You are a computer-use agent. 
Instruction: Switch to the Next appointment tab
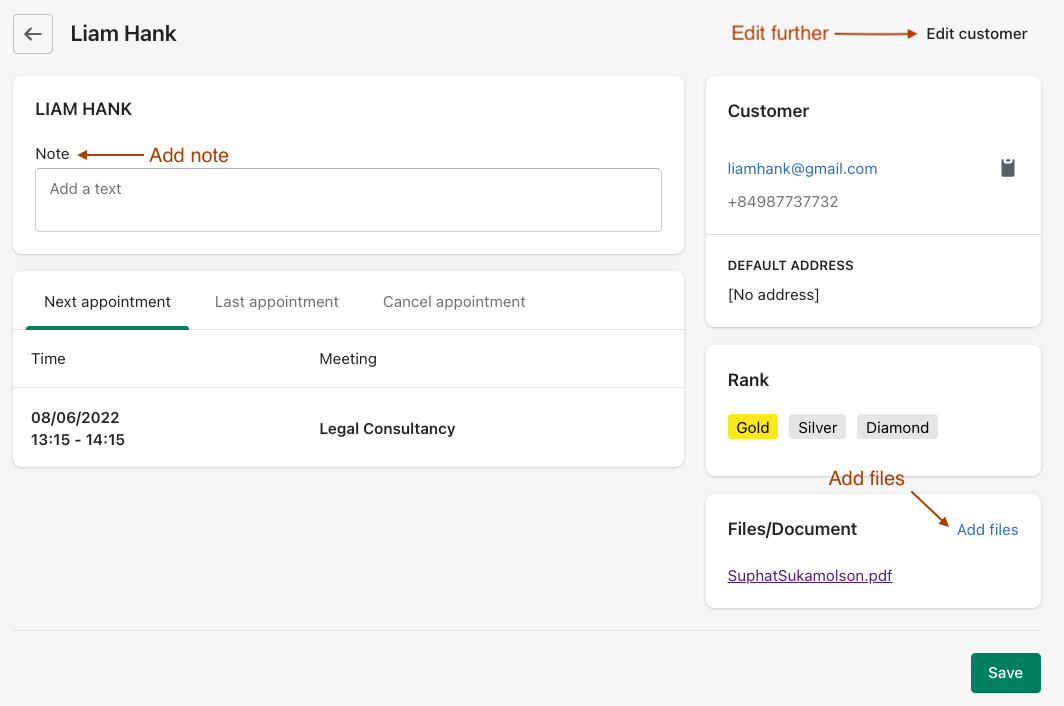tap(107, 302)
